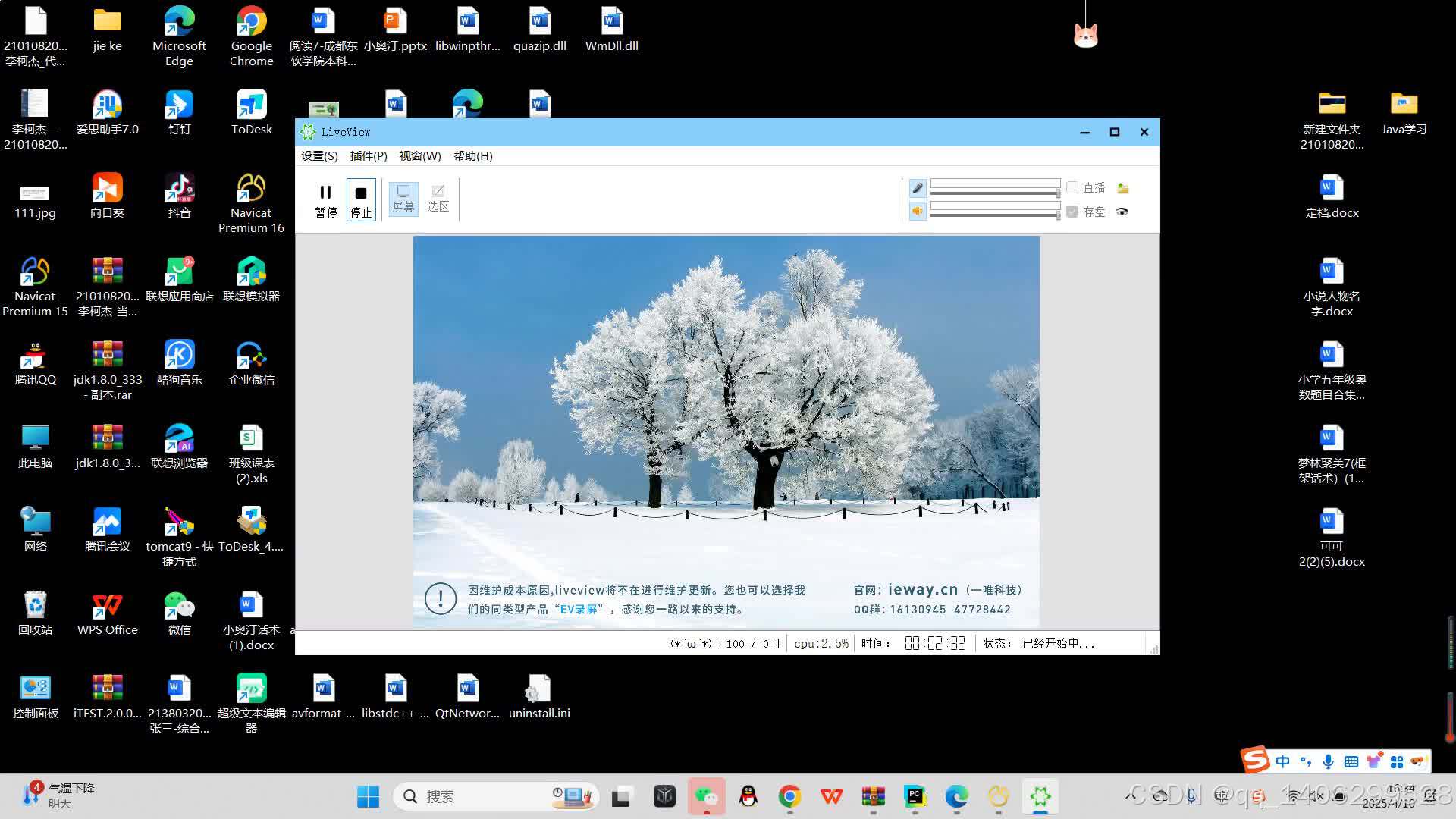
Task: Open the 帮助(H) help menu
Action: 472,156
